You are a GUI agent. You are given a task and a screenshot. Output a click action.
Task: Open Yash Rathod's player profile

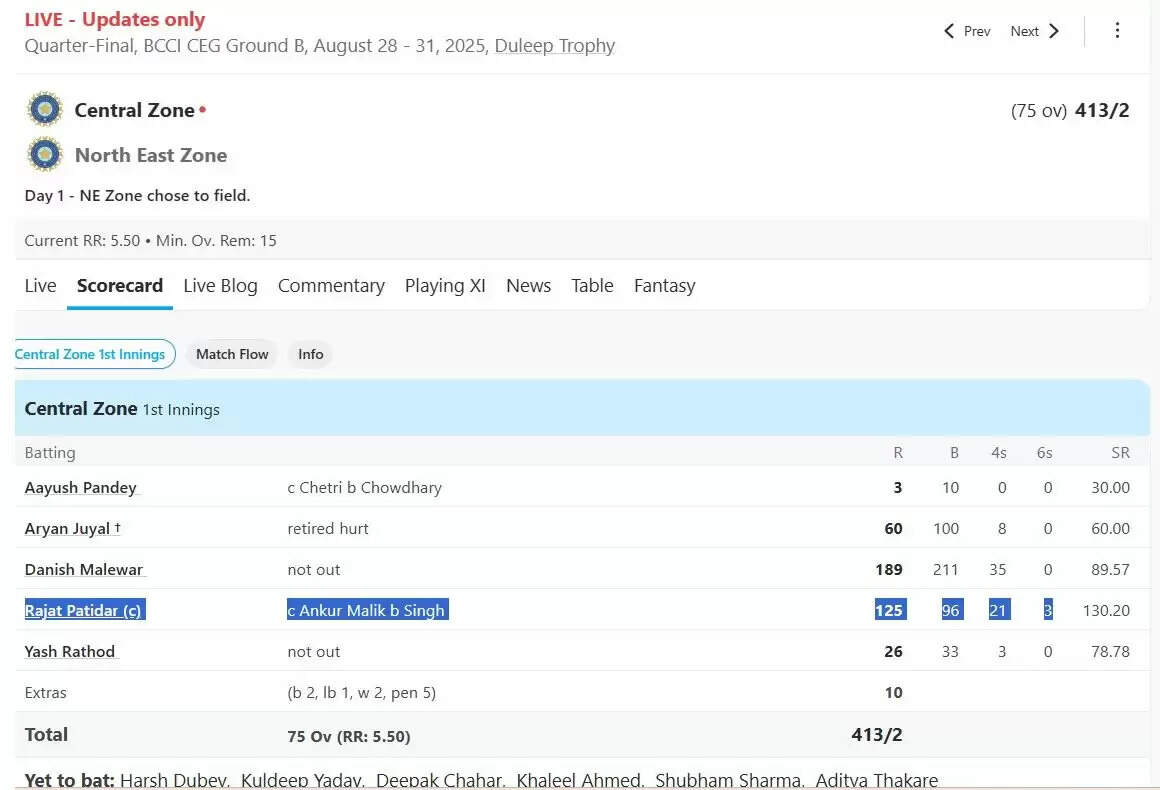(x=70, y=652)
